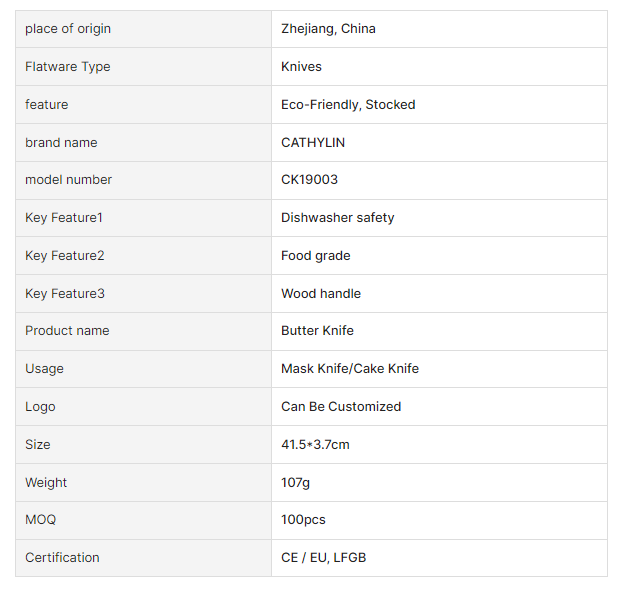Screen dimensions: 622x591
Task: Select the 'Food grade' value
Action: pos(315,256)
